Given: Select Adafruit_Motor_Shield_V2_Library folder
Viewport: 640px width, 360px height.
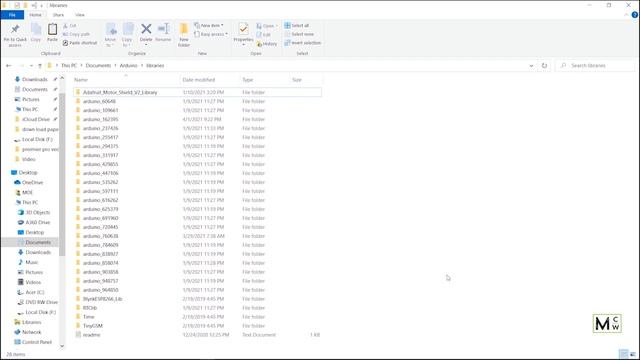Looking at the screenshot, I should [197, 92].
